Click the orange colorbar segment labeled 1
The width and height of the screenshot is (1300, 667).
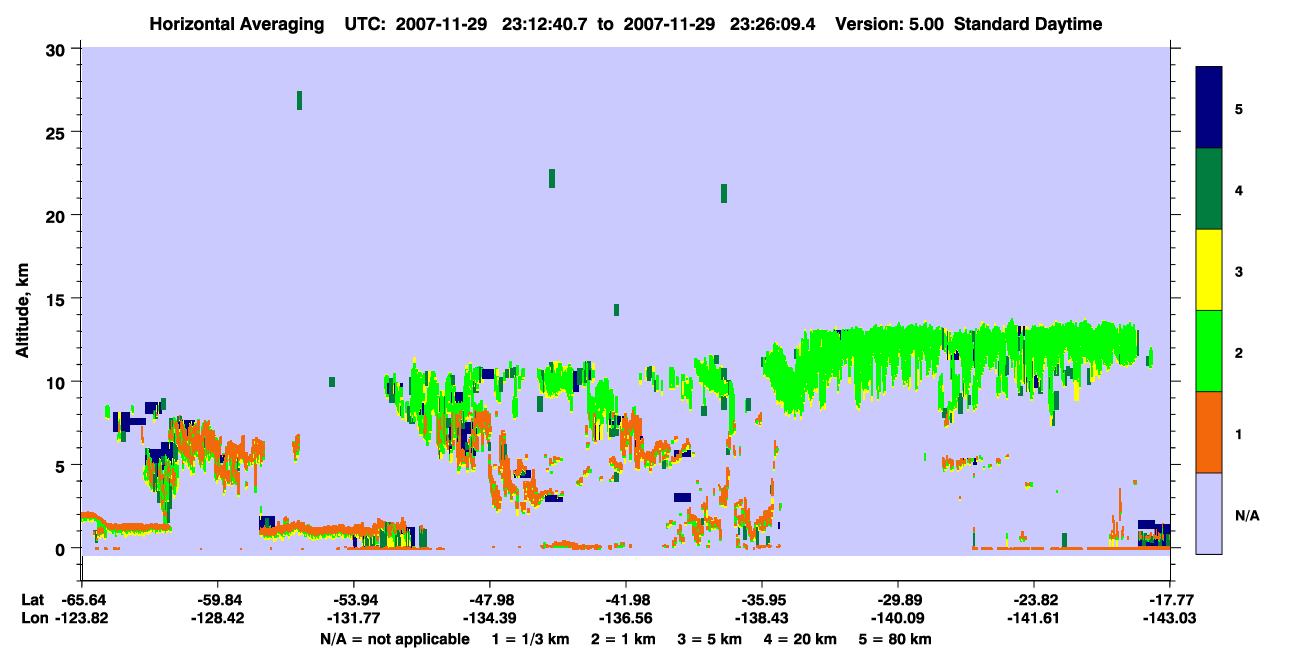[1209, 432]
